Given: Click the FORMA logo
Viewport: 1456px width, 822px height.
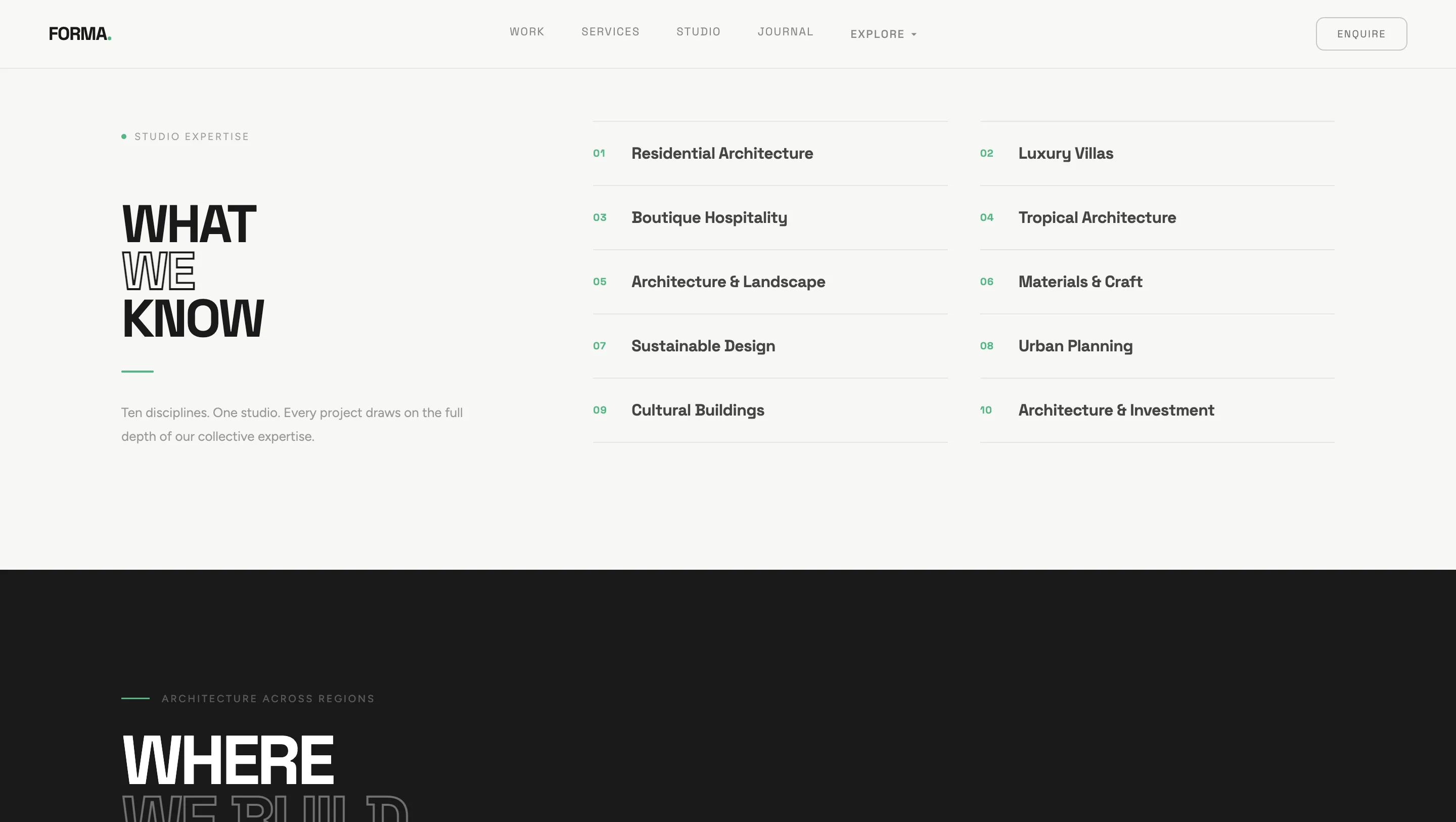Looking at the screenshot, I should pos(80,33).
